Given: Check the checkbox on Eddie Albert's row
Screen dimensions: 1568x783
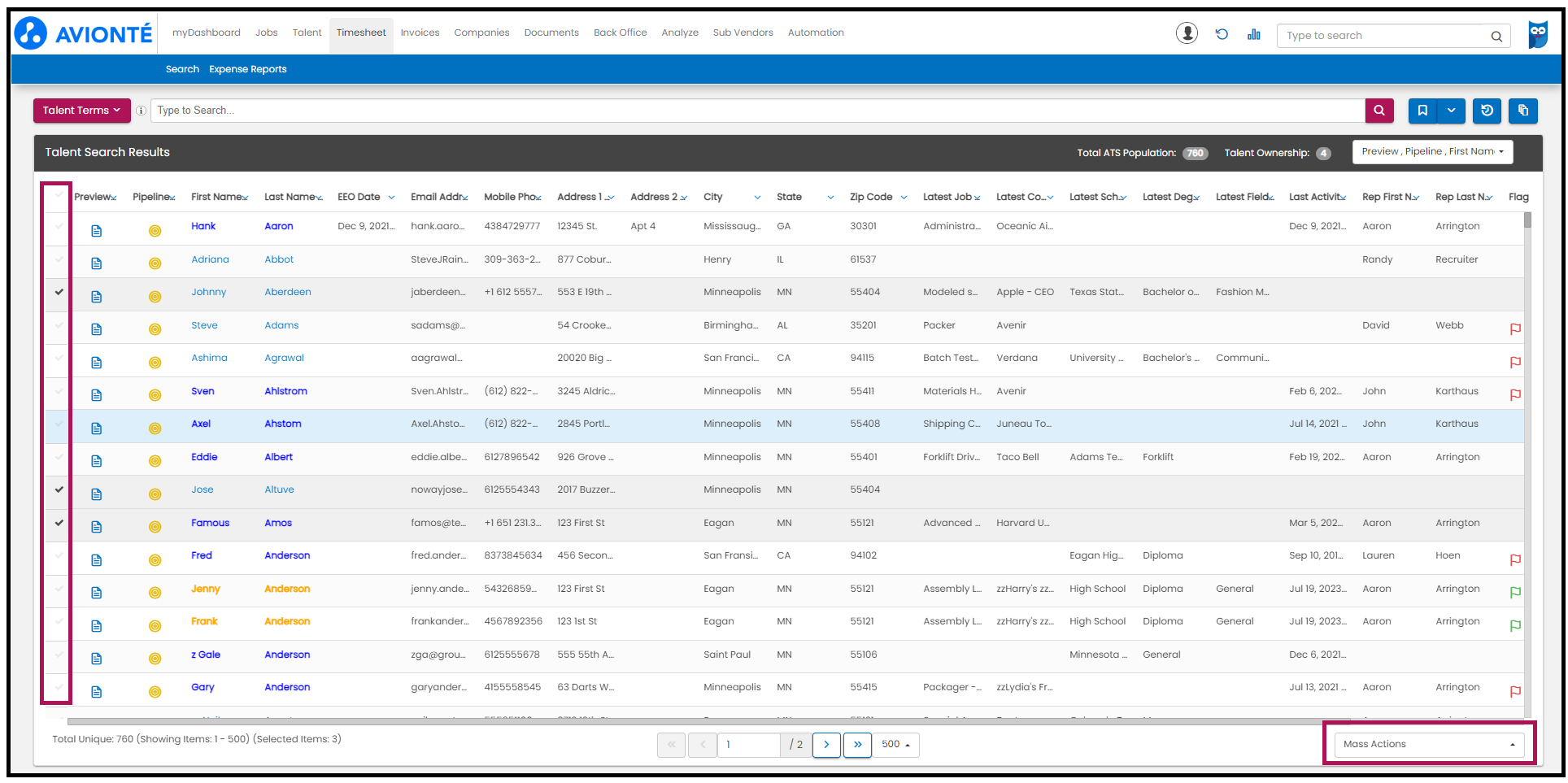Looking at the screenshot, I should click(57, 457).
